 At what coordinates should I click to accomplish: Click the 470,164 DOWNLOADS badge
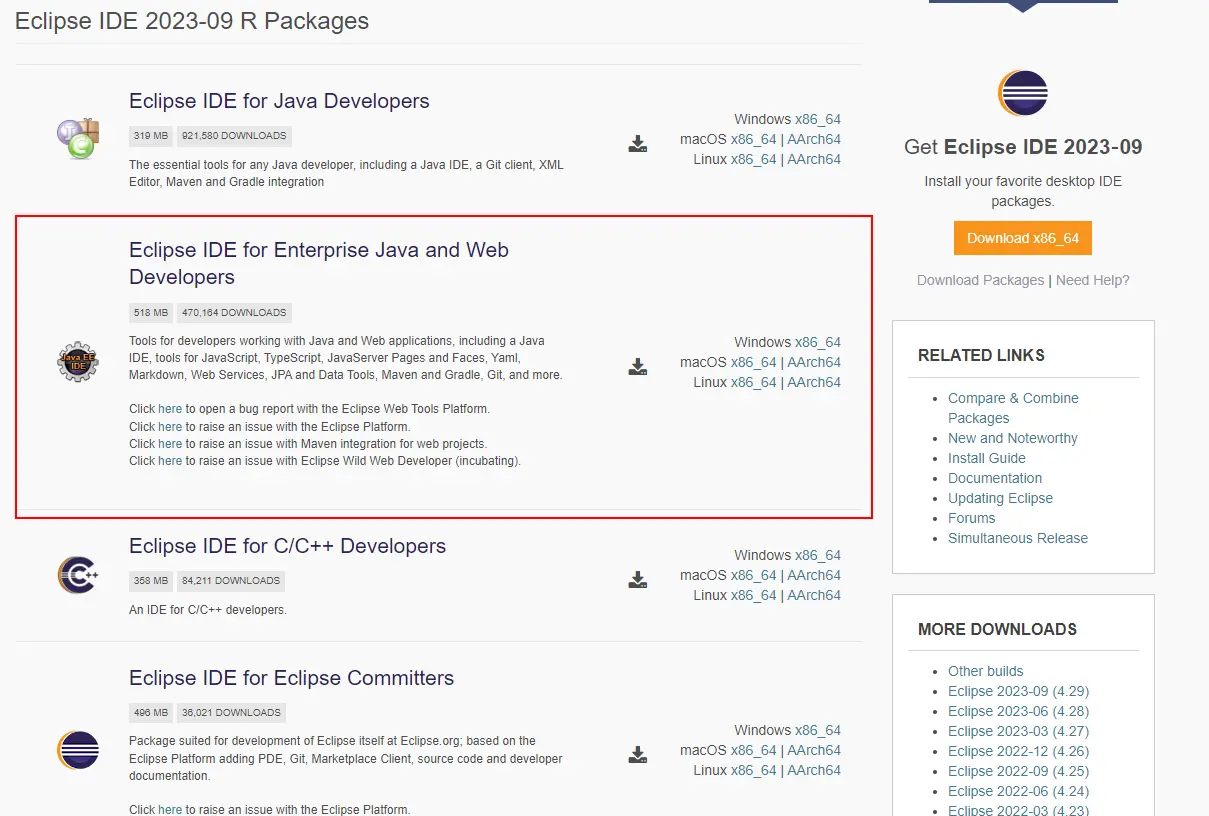tap(234, 313)
